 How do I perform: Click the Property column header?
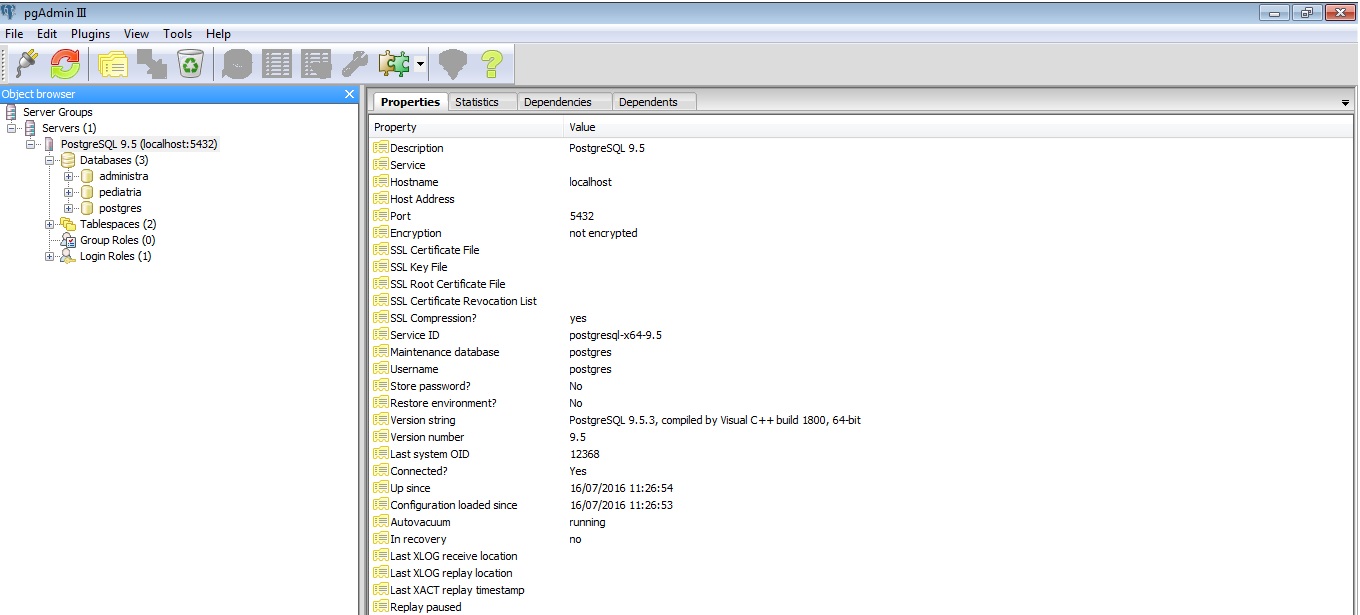(x=466, y=127)
